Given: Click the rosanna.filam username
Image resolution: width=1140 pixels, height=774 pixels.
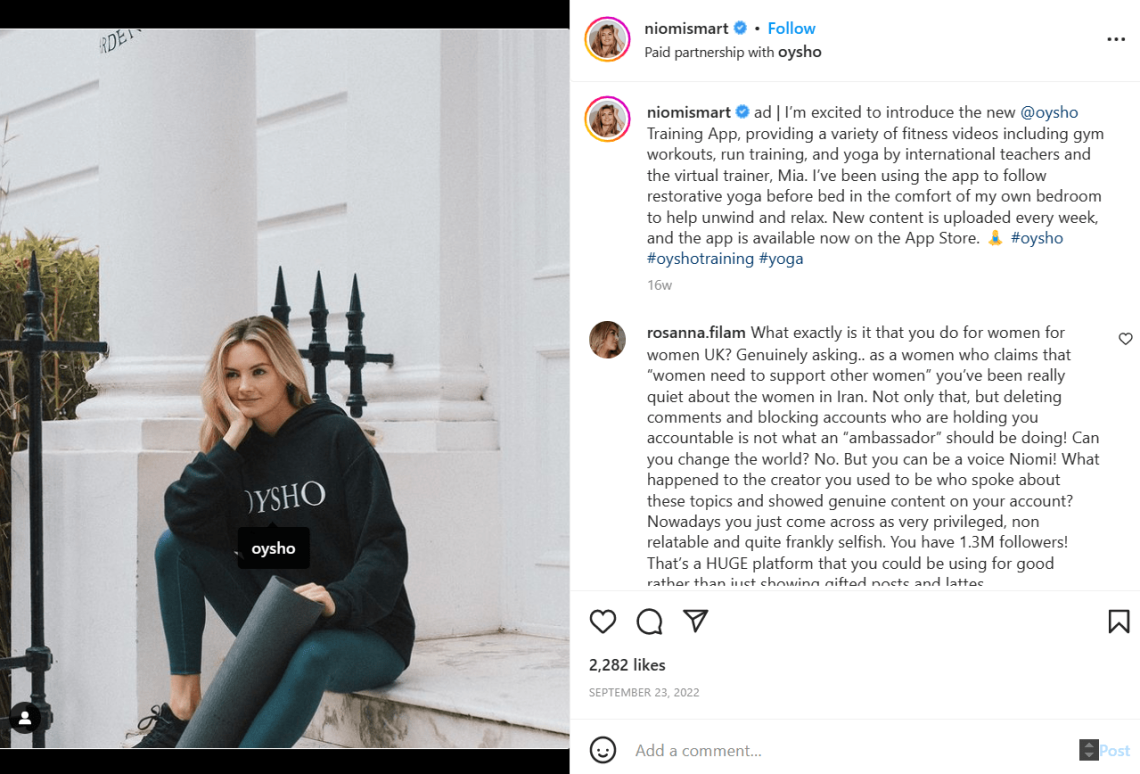Looking at the screenshot, I should (696, 332).
